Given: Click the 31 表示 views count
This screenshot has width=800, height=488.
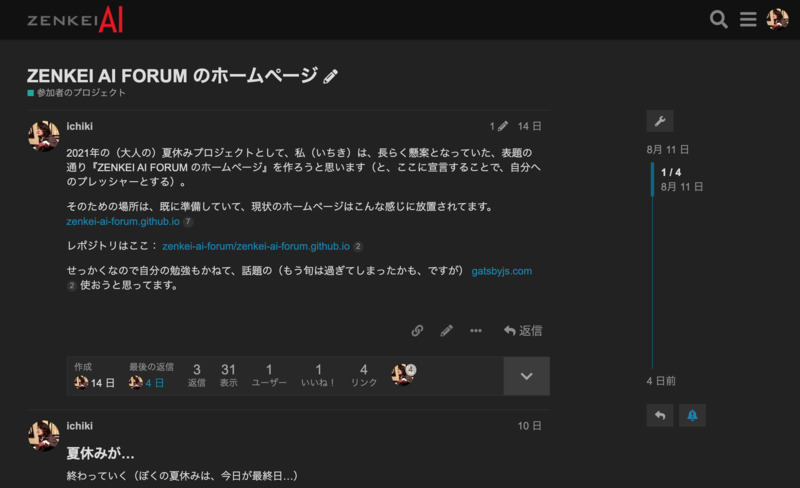Looking at the screenshot, I should point(228,375).
